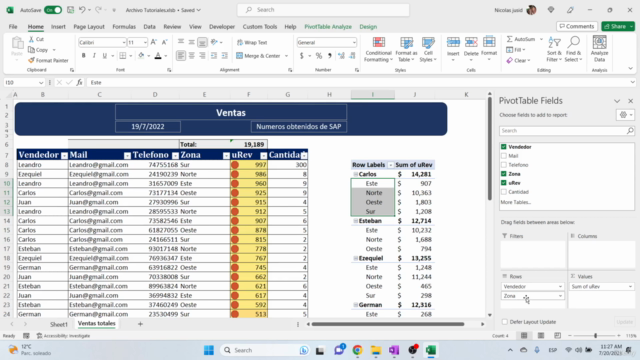Click the Share button
Screen dimensions: 640x360
pyautogui.click(x=618, y=26)
